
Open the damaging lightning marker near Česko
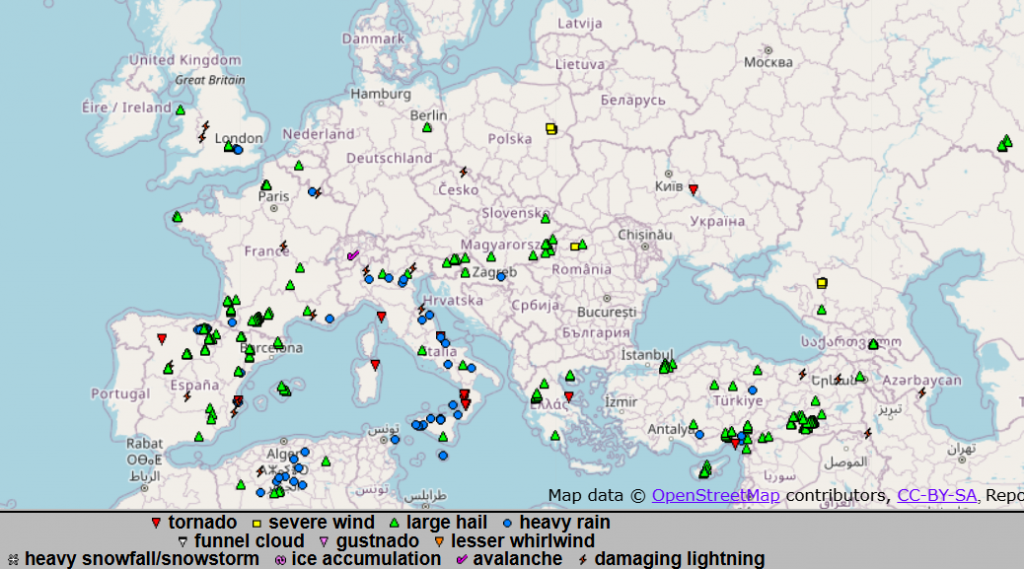click(462, 172)
